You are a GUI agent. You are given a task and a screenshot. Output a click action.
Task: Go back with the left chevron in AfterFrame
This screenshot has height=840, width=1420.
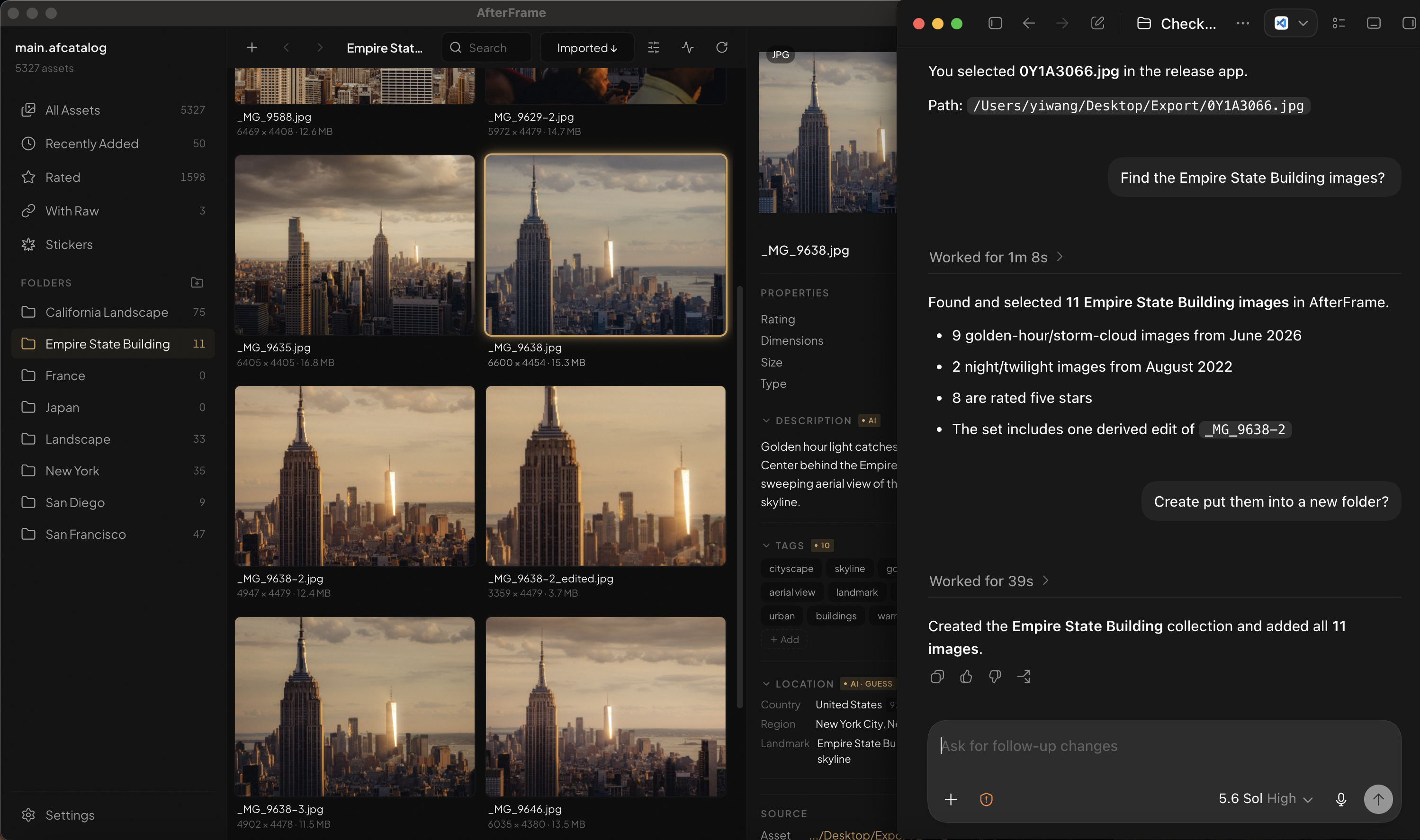pos(286,47)
